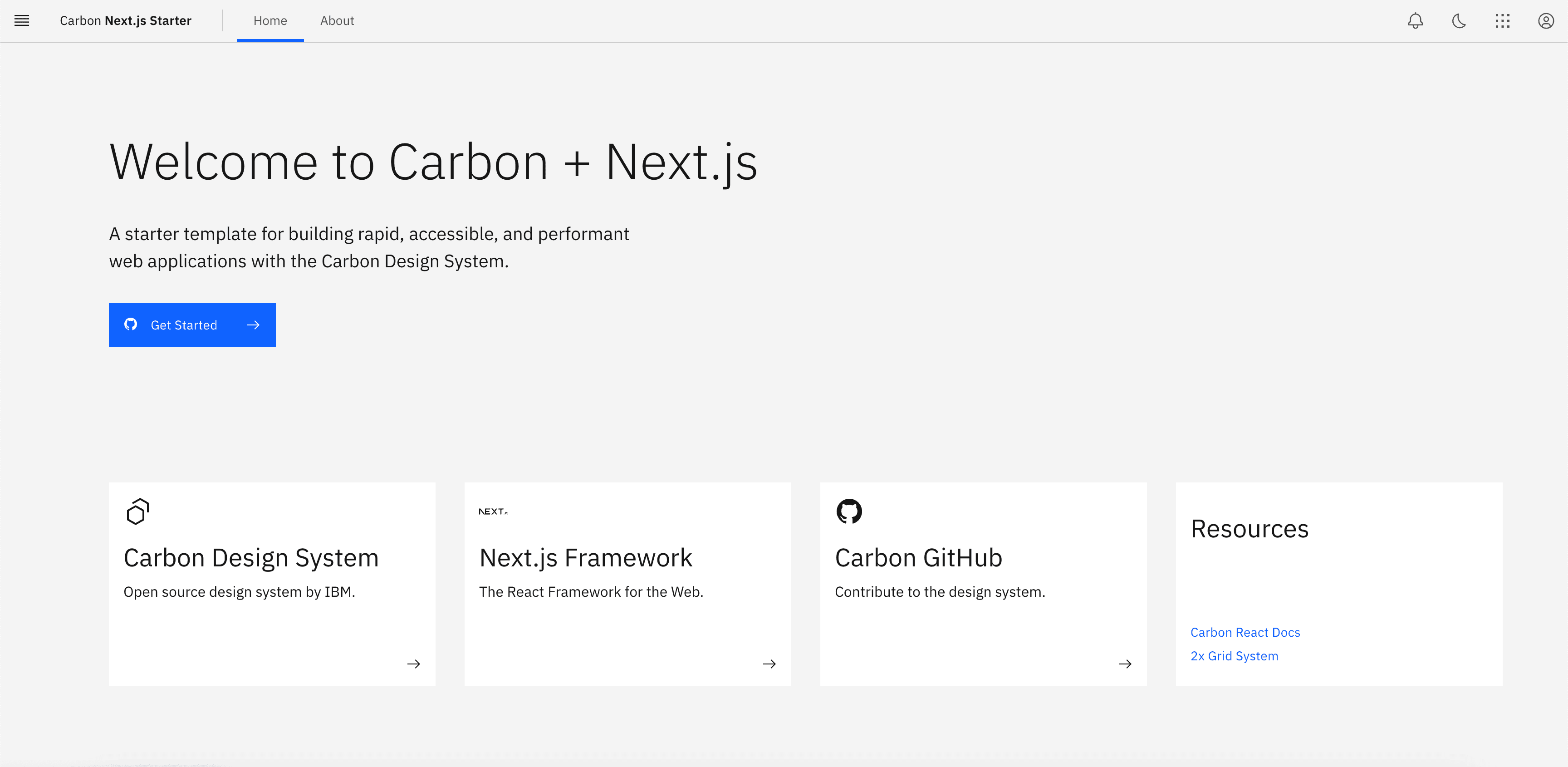Click the Carbon Next.js Starter header title
The width and height of the screenshot is (1568, 767).
125,21
